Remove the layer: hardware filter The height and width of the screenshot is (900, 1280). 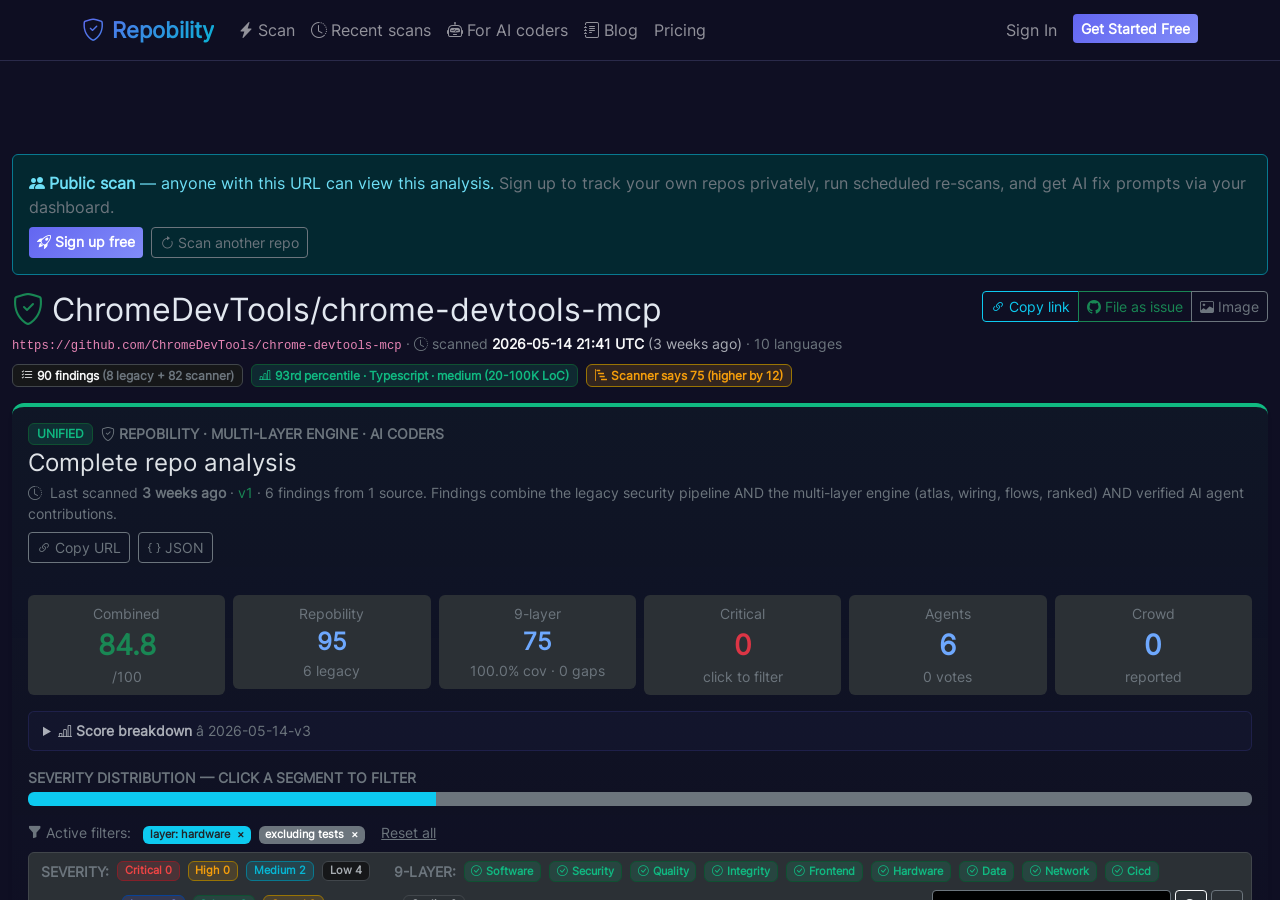tap(240, 835)
